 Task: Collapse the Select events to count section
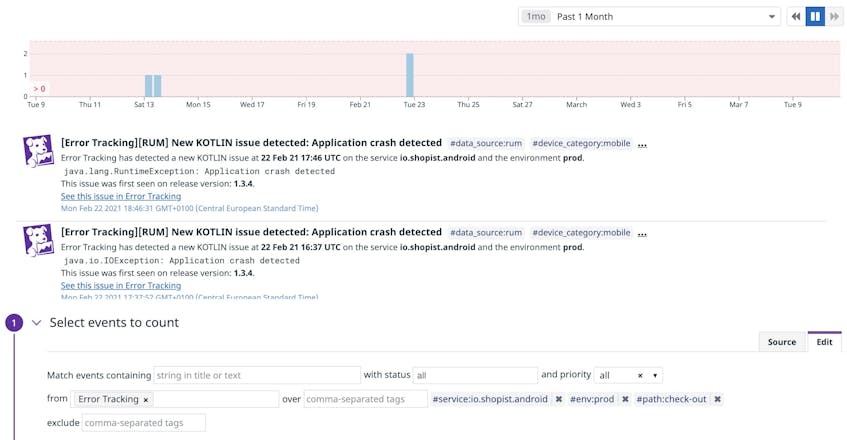[x=37, y=323]
